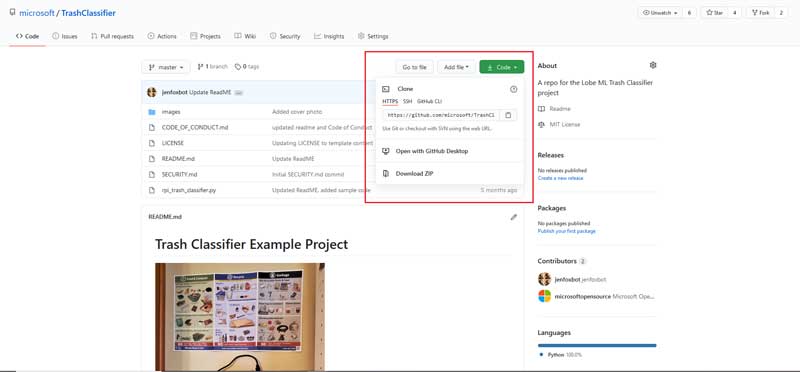Open the MIT License link
This screenshot has width=800, height=372.
tap(564, 125)
